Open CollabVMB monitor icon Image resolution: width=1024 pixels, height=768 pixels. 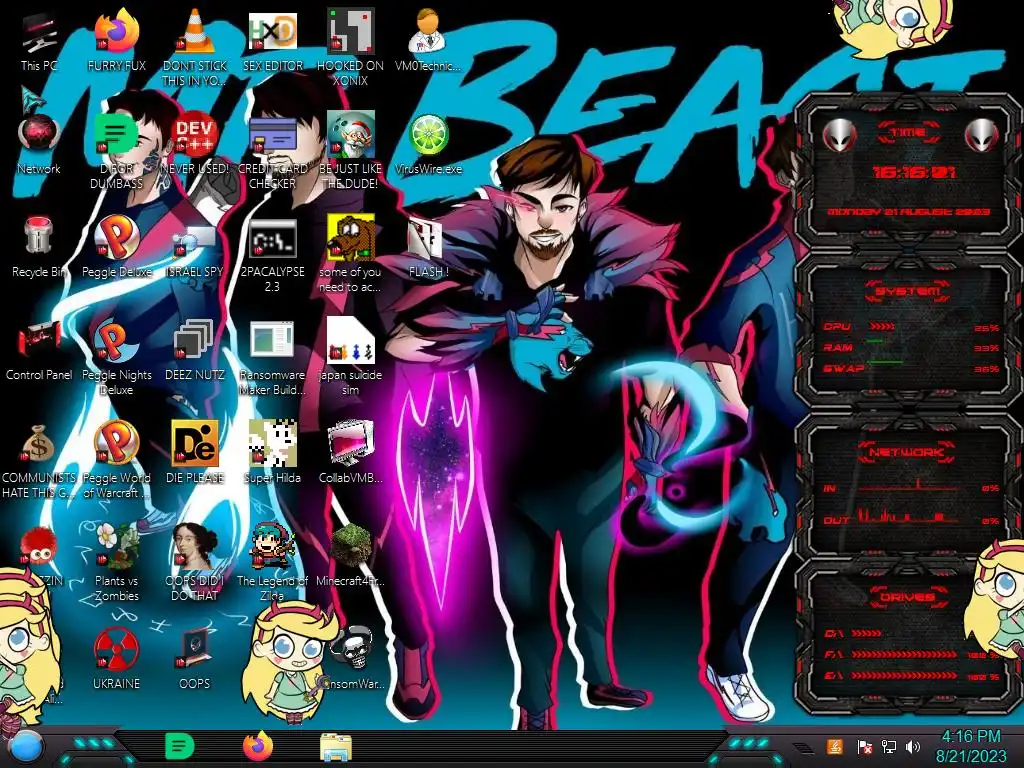tap(351, 443)
